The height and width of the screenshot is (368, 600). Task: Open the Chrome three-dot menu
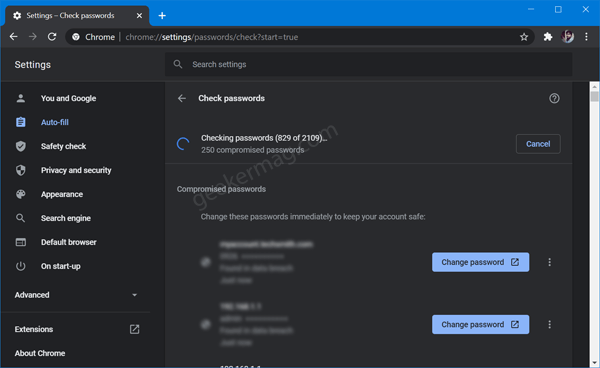[586, 37]
